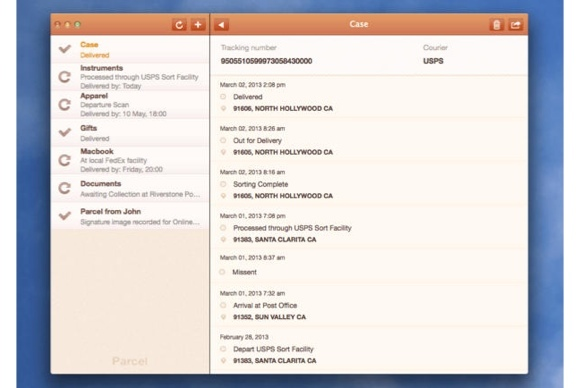The height and width of the screenshot is (388, 580).
Task: Open the Apparel delivery
Action: pos(130,105)
